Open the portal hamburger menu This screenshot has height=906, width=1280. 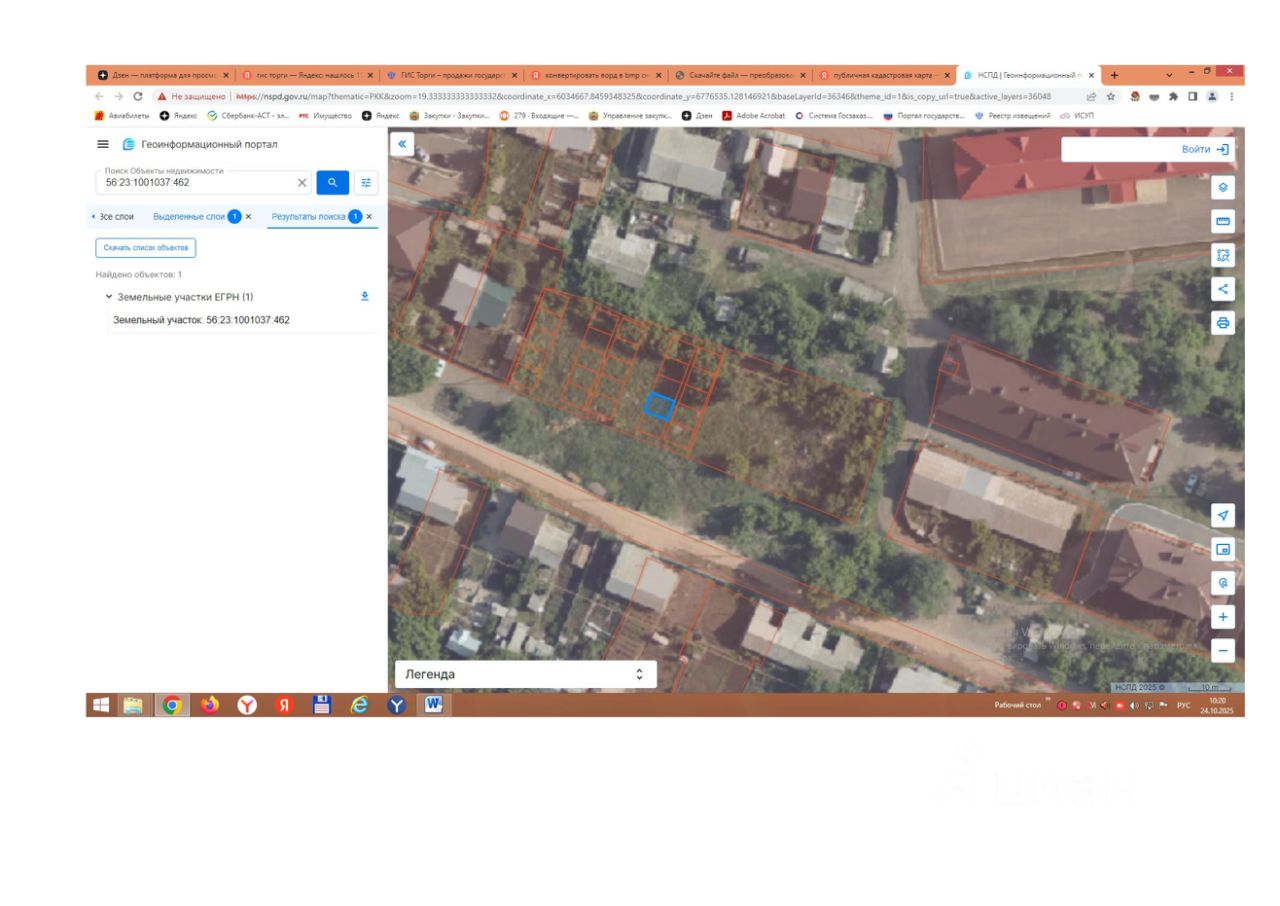[x=102, y=145]
